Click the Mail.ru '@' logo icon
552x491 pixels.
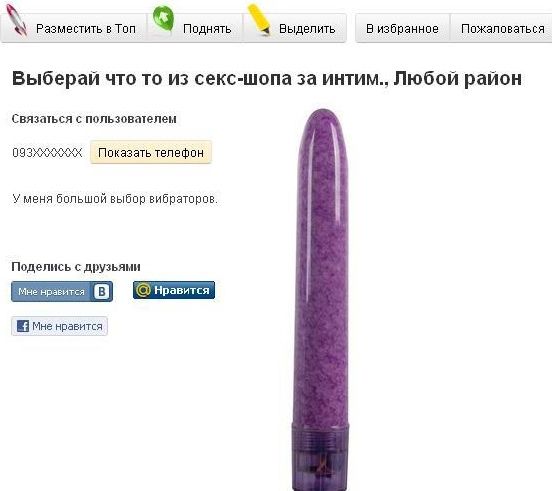click(143, 290)
